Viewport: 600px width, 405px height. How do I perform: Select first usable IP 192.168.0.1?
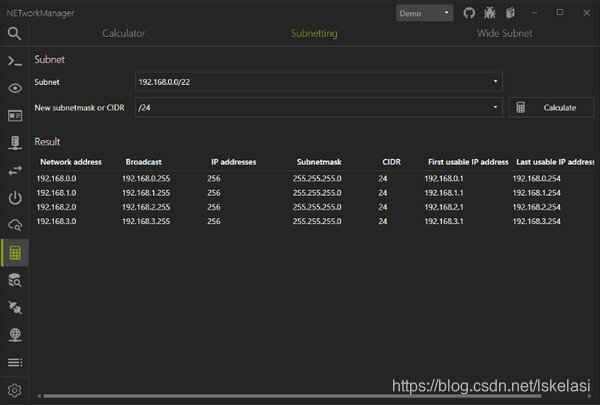[444, 178]
